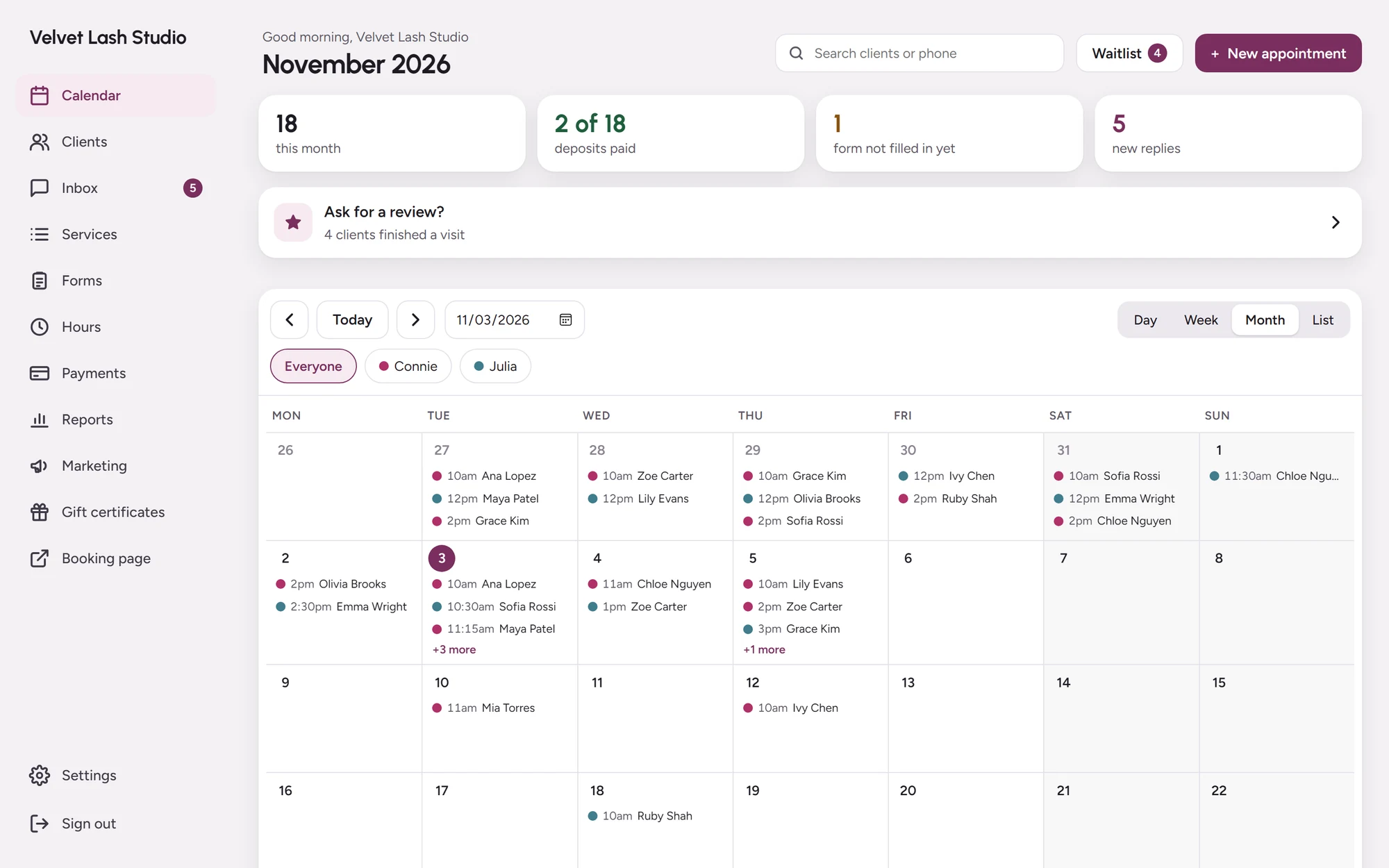Image resolution: width=1389 pixels, height=868 pixels.
Task: Open the Forms document icon
Action: click(x=40, y=281)
